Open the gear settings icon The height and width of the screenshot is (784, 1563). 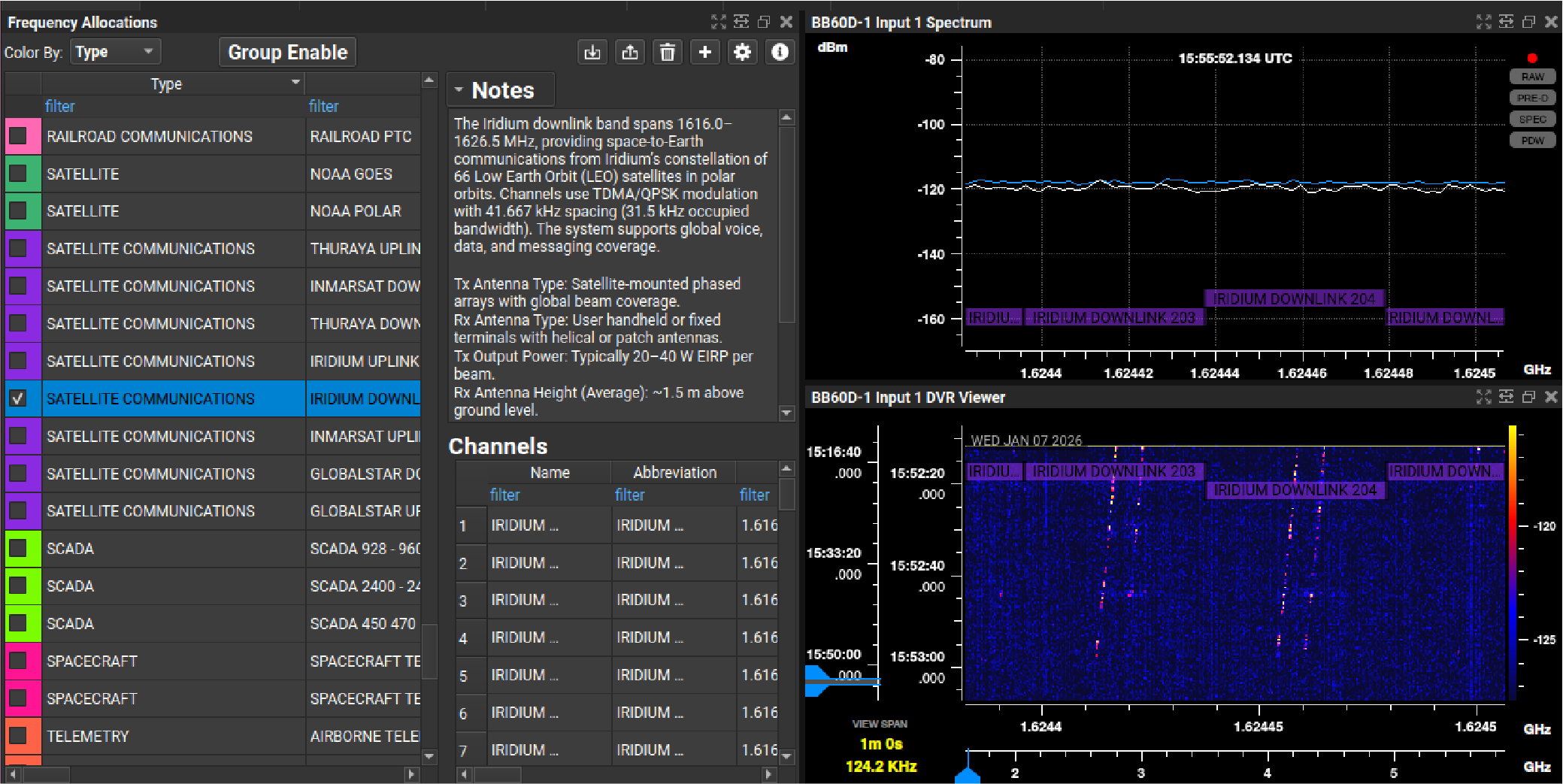(x=742, y=52)
